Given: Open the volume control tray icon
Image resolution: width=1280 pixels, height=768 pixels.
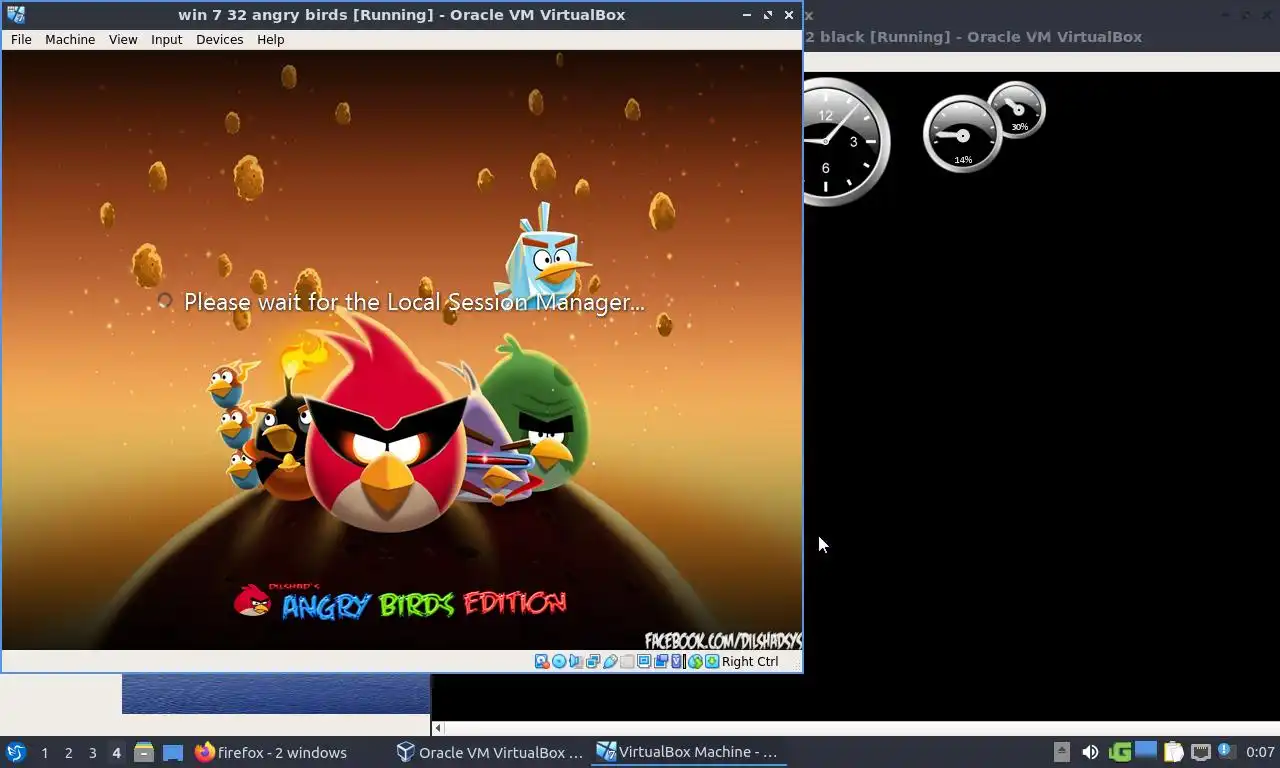Looking at the screenshot, I should point(1090,752).
